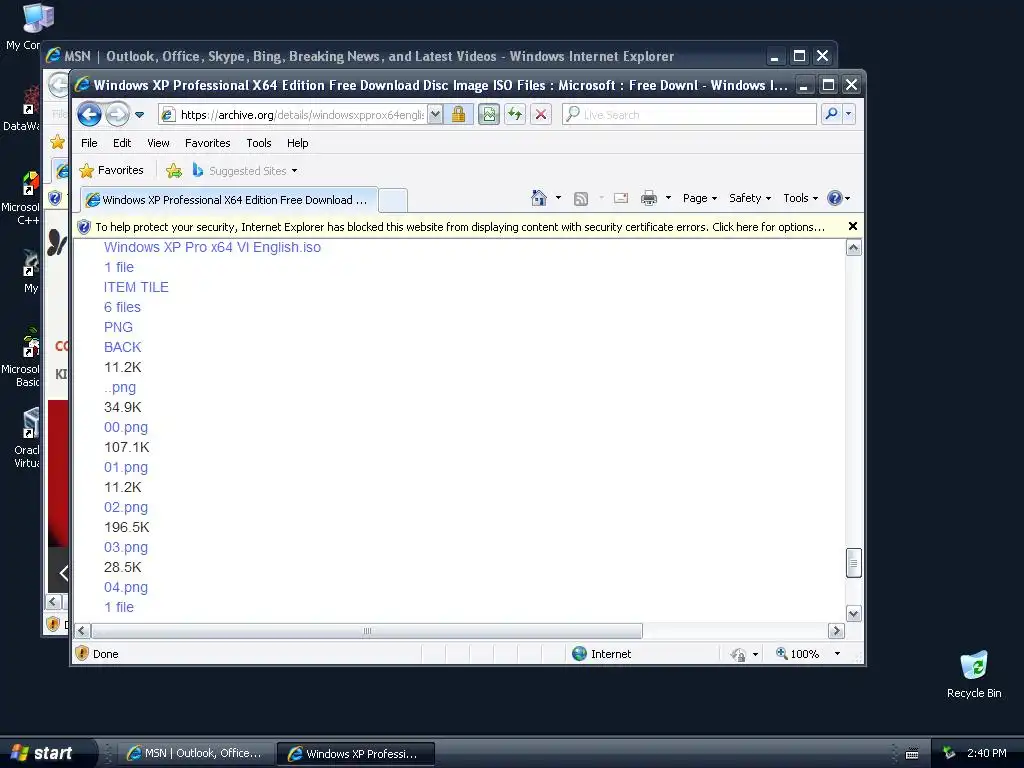This screenshot has width=1024, height=768.
Task: Click the 6 files link
Action: (122, 308)
